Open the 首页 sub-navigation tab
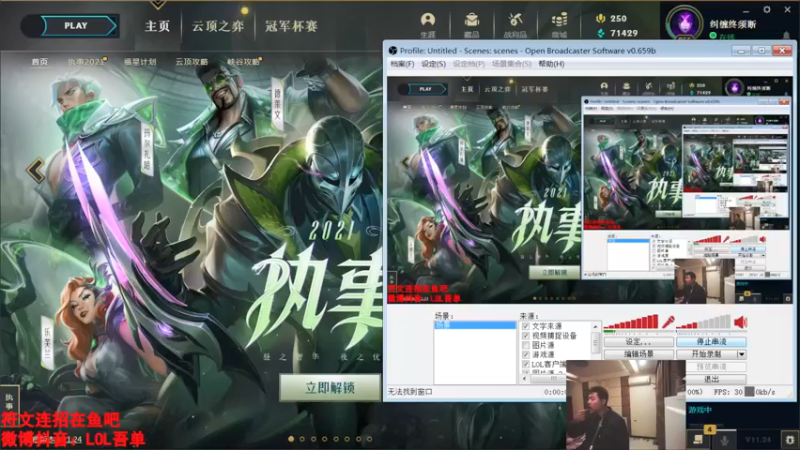This screenshot has width=800, height=450. [39, 62]
